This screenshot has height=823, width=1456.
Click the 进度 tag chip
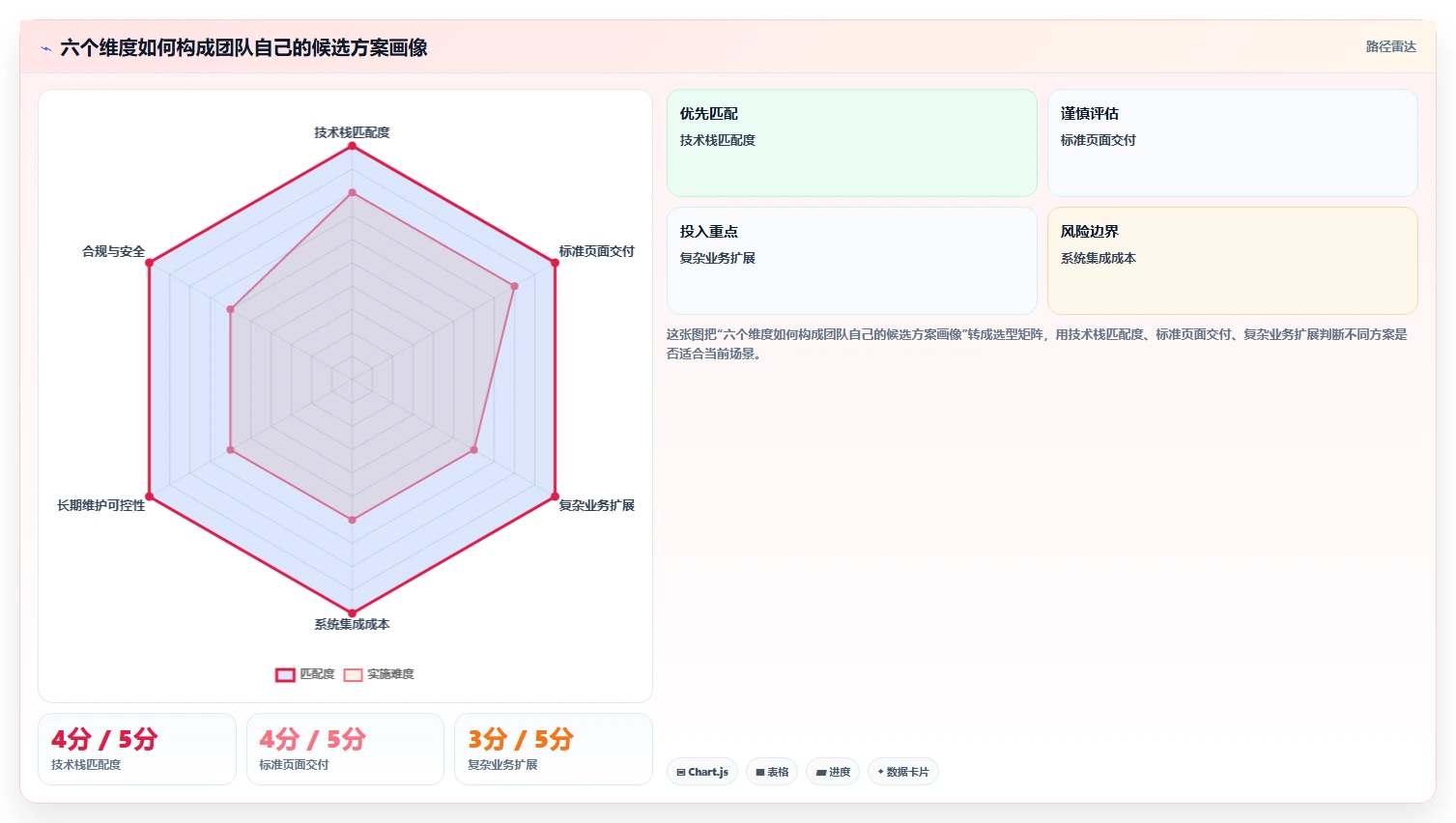tap(833, 772)
